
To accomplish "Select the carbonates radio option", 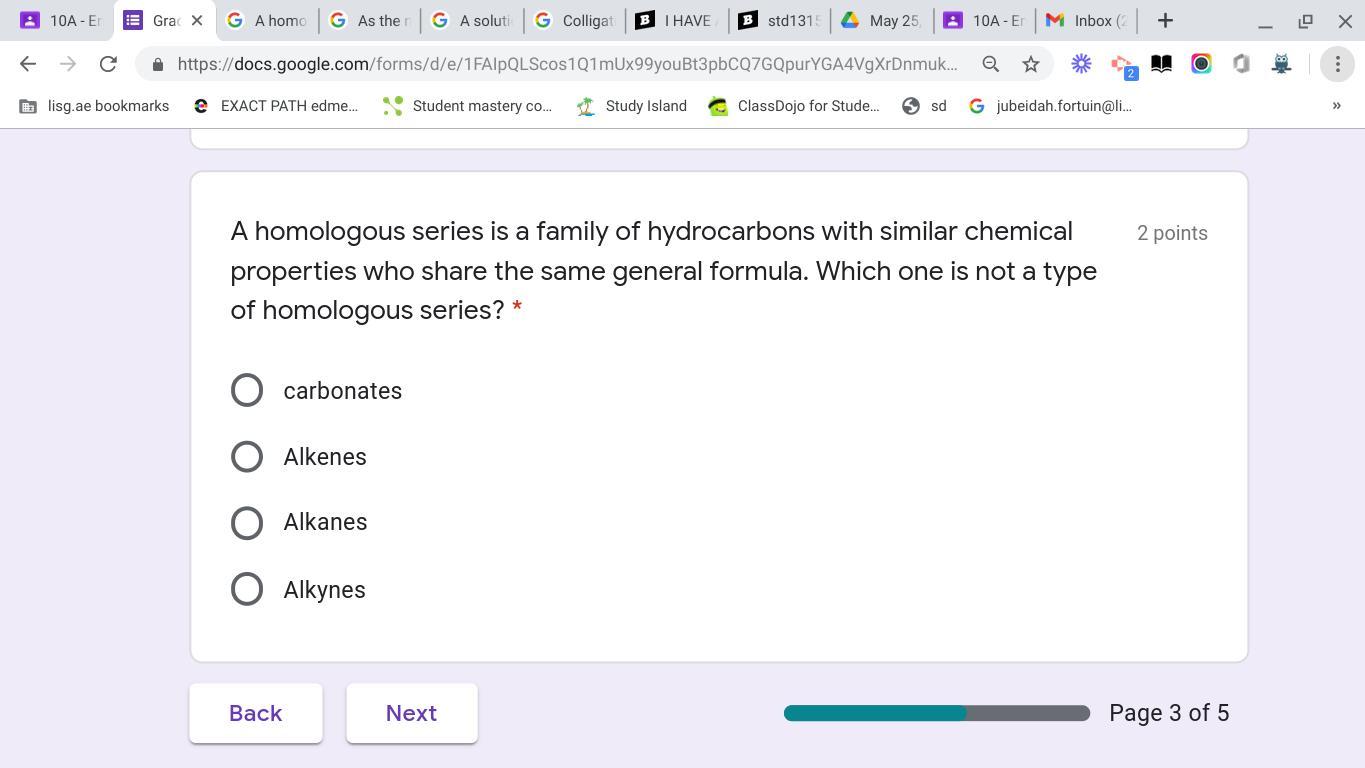I will (x=247, y=390).
